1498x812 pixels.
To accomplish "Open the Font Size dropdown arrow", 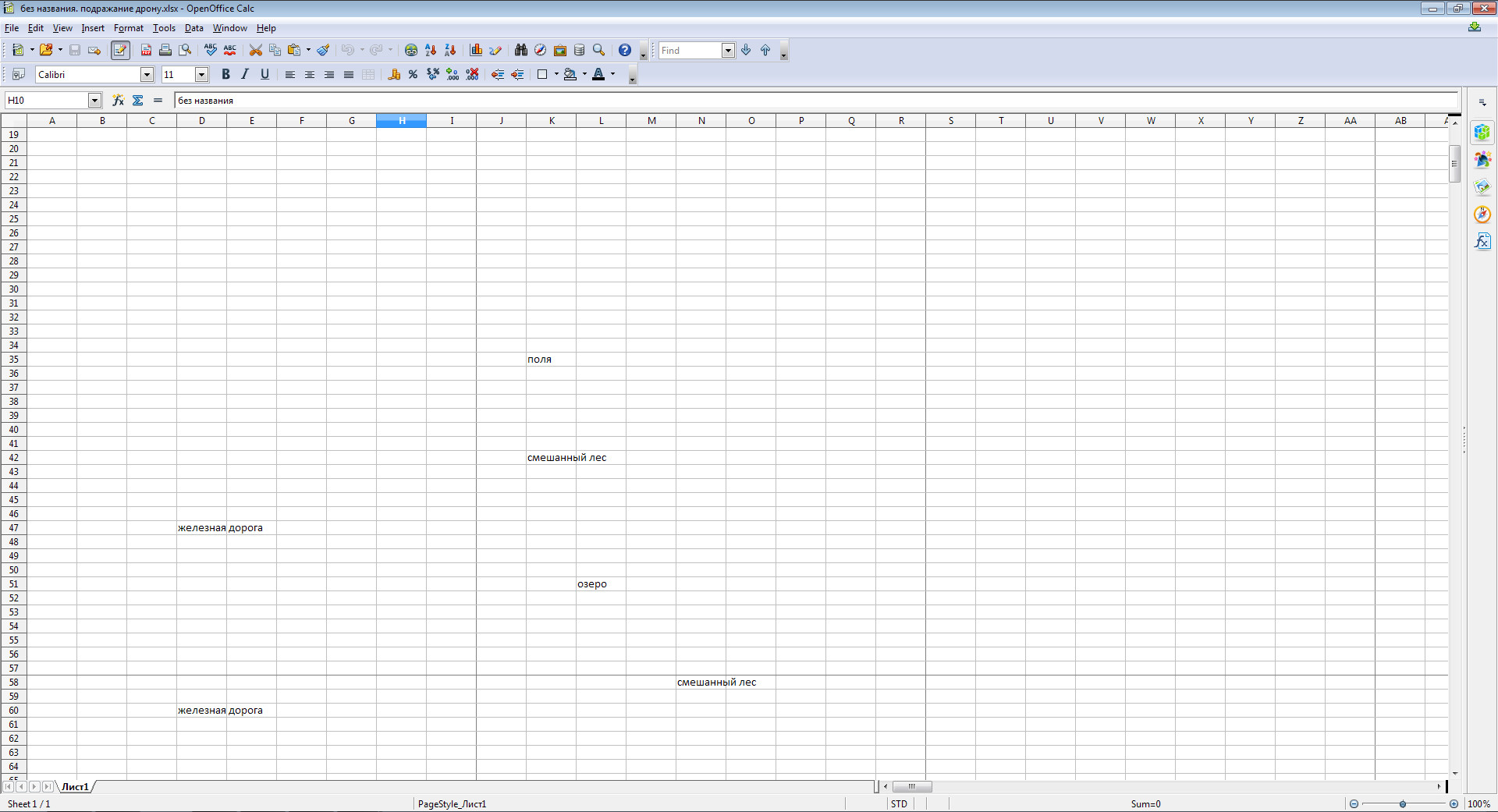I will [x=201, y=74].
